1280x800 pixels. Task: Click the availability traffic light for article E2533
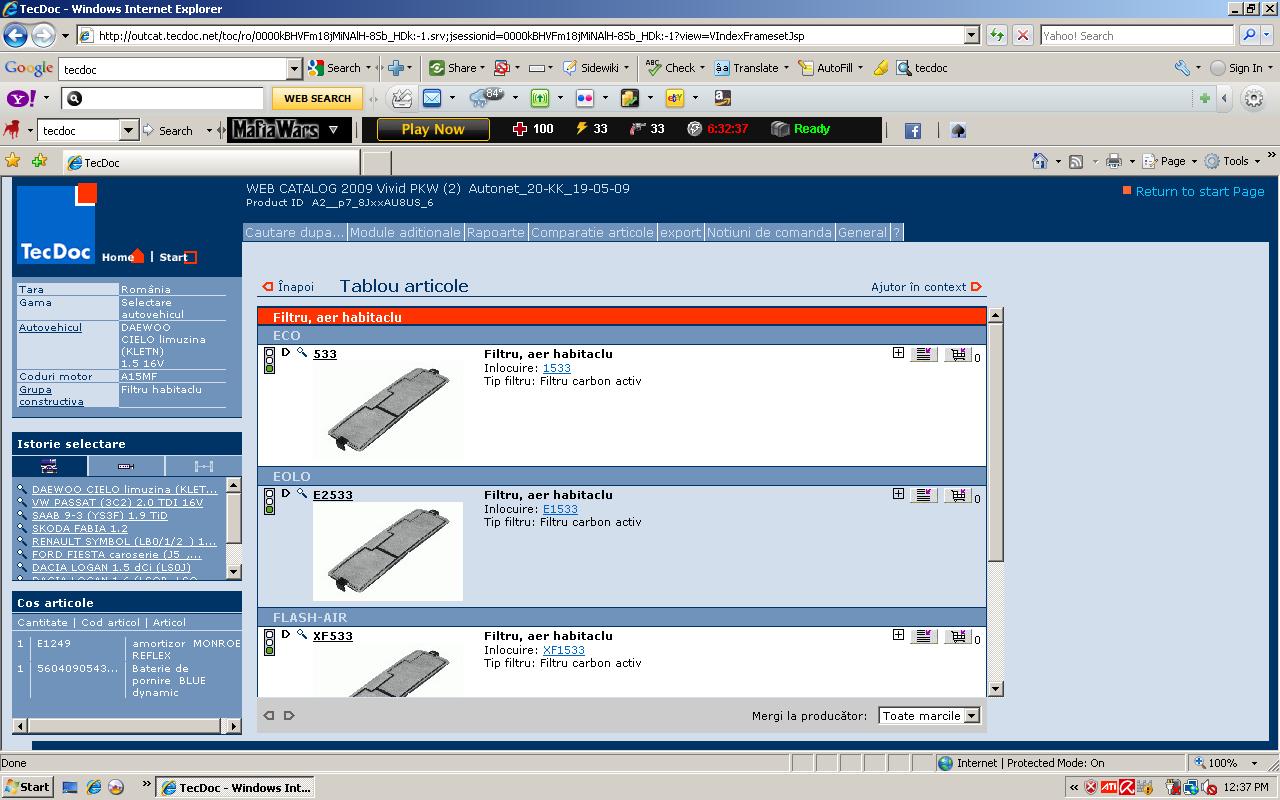[x=269, y=501]
